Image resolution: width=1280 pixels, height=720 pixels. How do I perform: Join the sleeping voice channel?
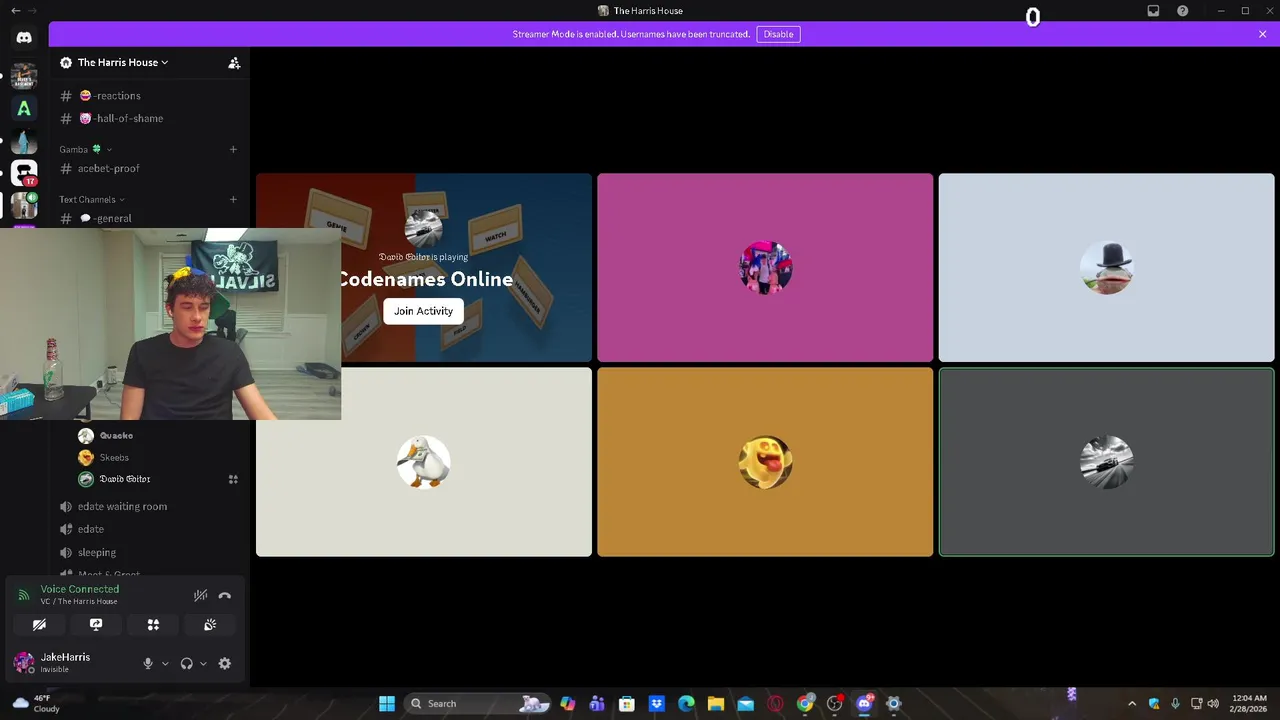click(149, 552)
